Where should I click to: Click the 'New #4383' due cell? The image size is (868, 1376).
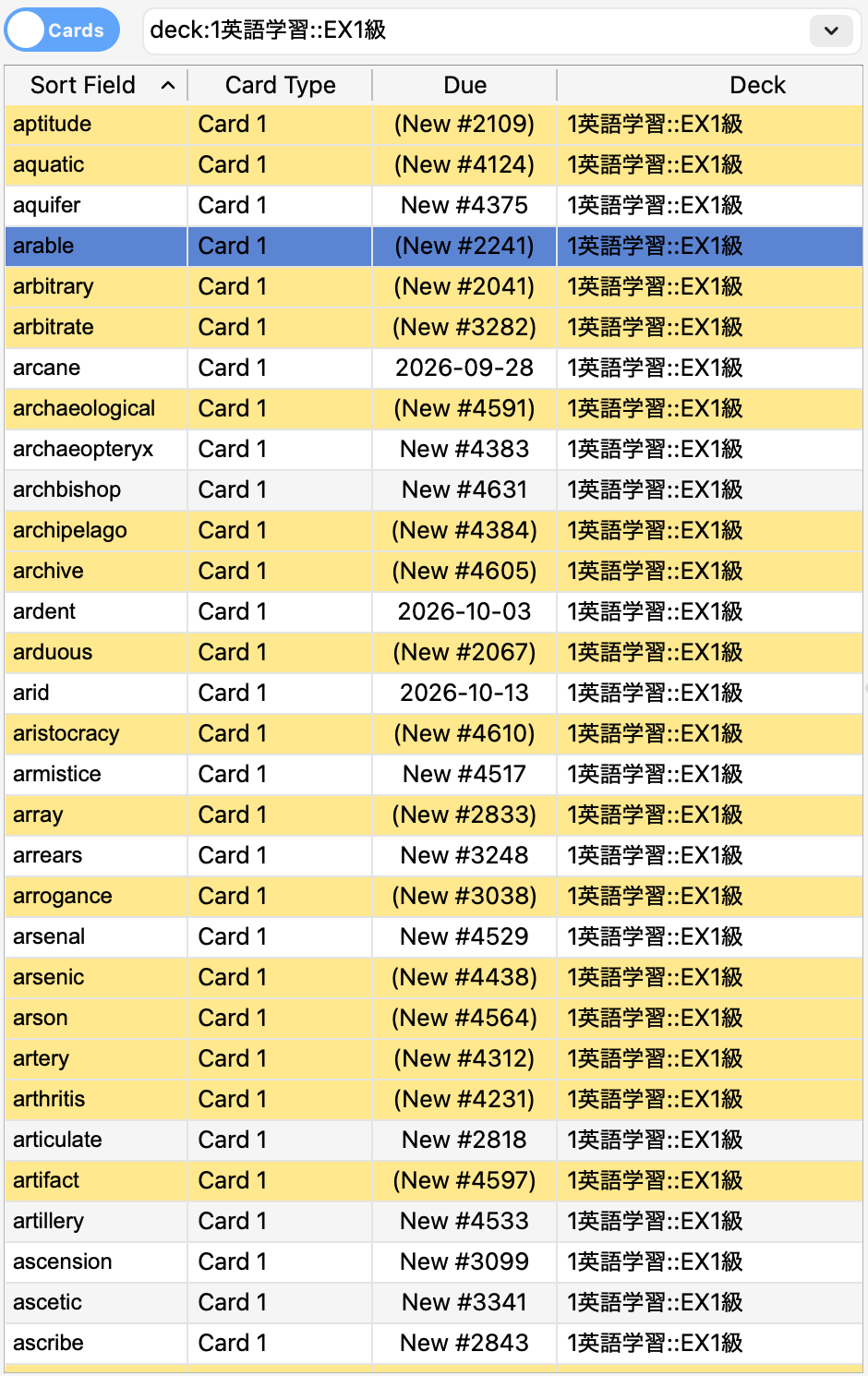[x=464, y=449]
